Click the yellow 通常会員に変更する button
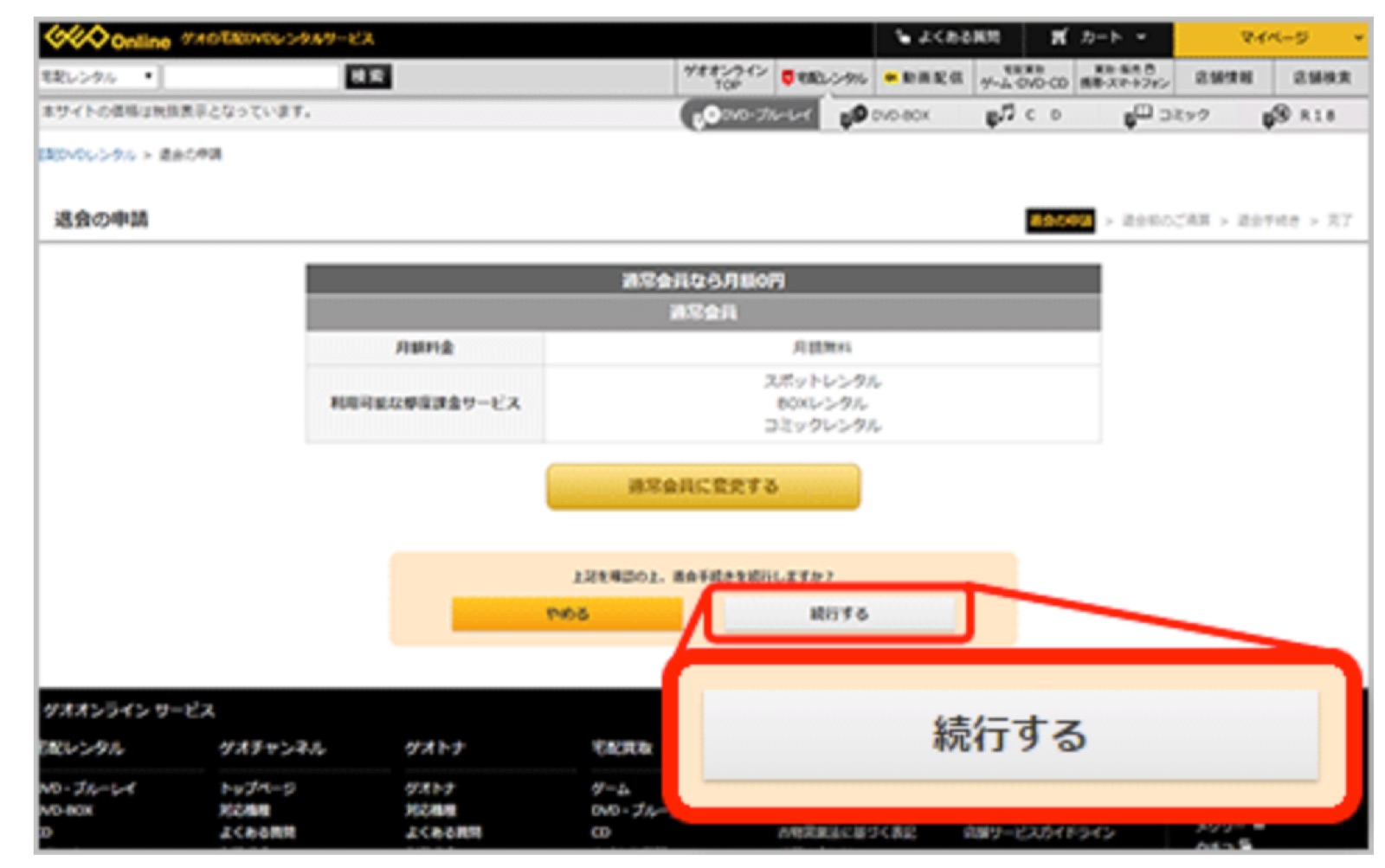Image resolution: width=1385 pixels, height=868 pixels. click(703, 486)
